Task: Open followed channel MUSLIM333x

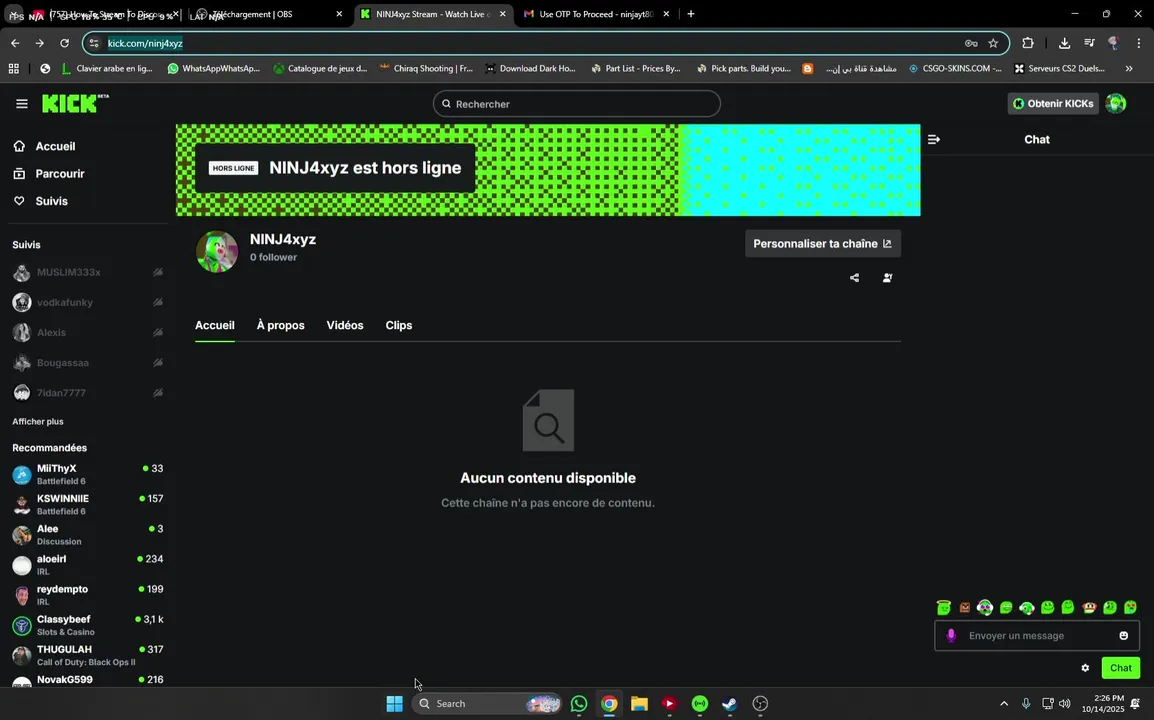Action: (x=88, y=272)
